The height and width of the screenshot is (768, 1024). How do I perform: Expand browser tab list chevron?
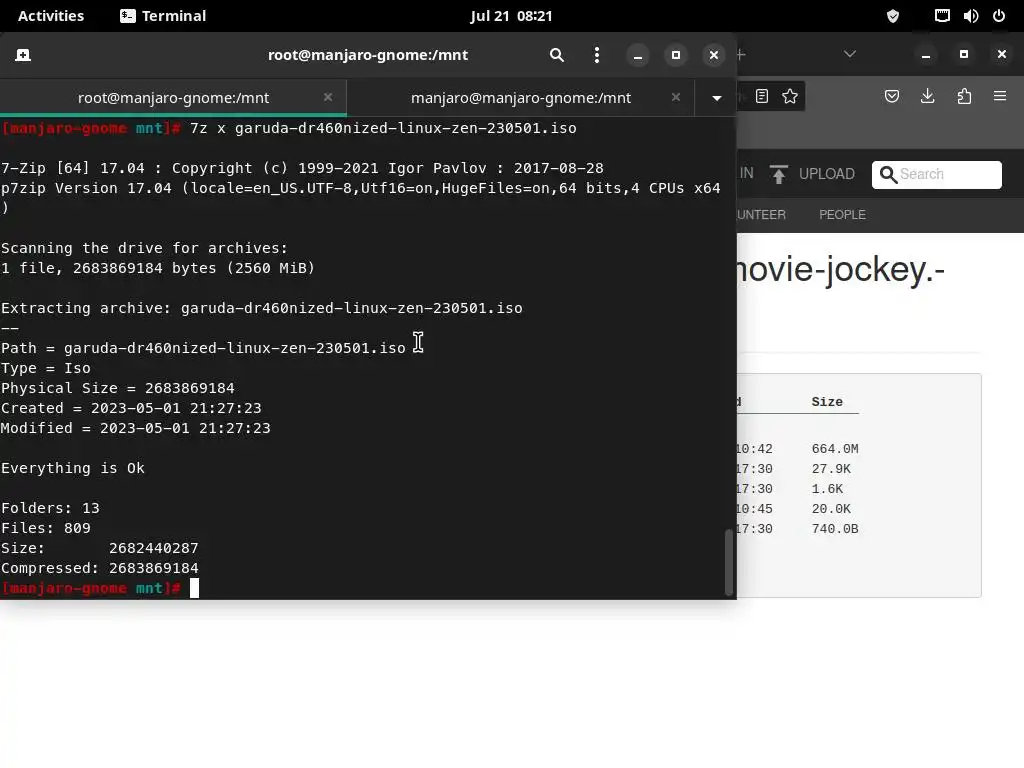tap(850, 54)
